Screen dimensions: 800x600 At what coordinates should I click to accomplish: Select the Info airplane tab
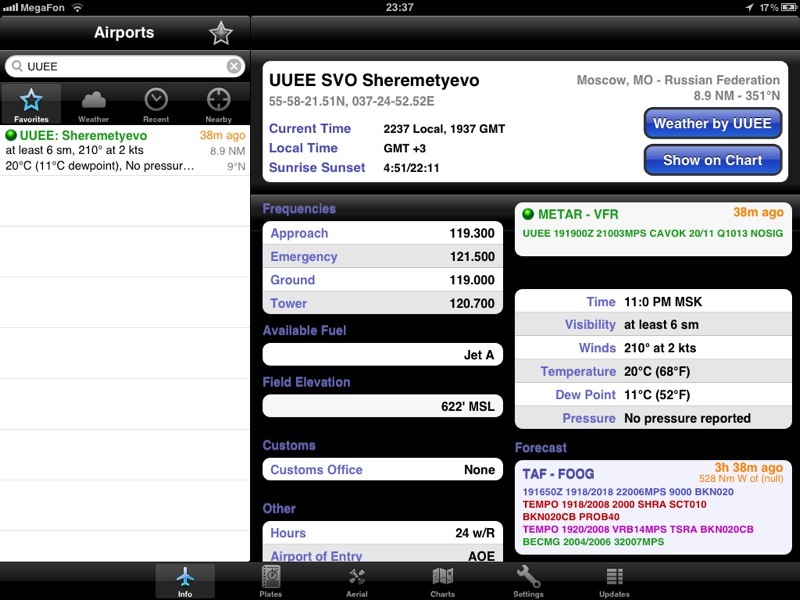185,581
